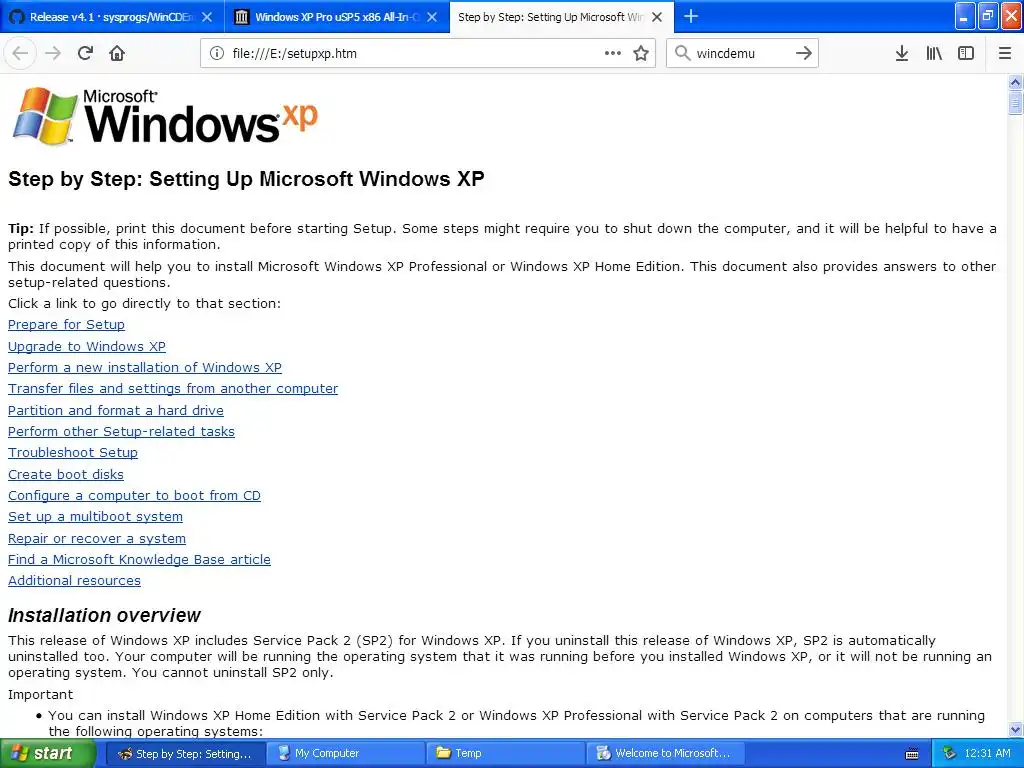This screenshot has width=1024, height=768.
Task: Open the Firefox hamburger menu
Action: 1005,53
